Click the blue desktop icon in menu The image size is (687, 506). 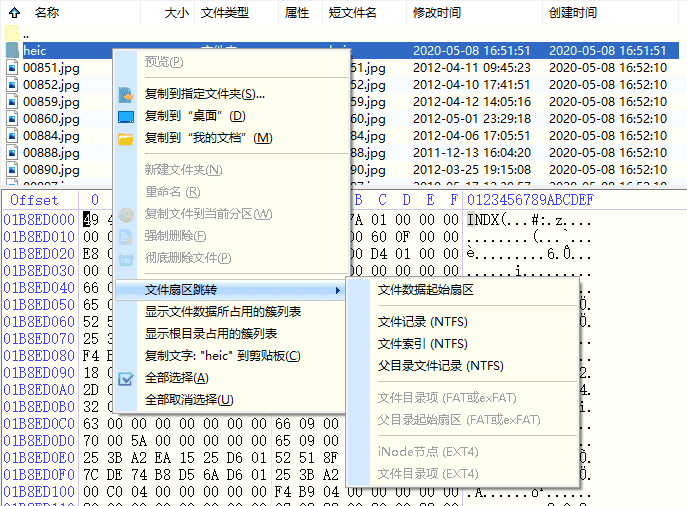coord(126,116)
